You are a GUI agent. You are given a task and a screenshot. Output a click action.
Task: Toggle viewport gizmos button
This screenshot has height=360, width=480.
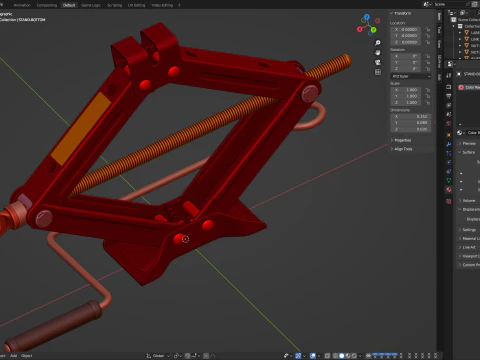(298, 356)
